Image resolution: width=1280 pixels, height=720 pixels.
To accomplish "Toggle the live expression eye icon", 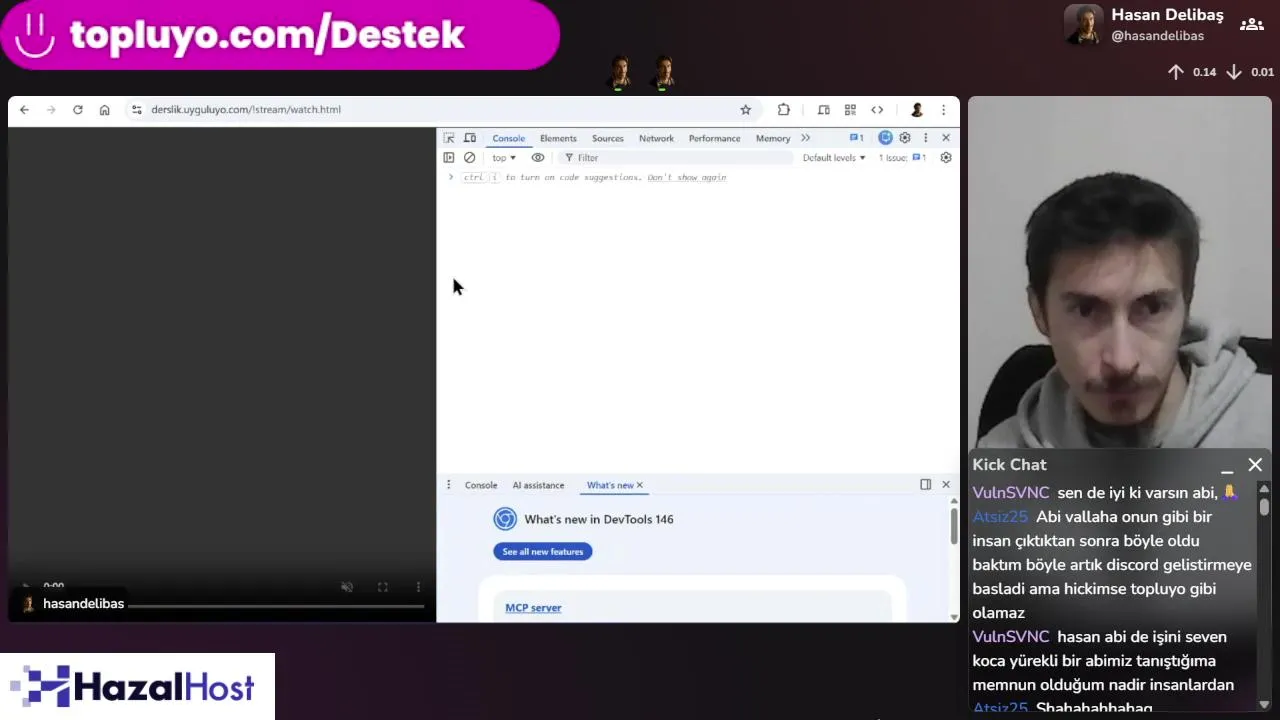I will [x=538, y=158].
